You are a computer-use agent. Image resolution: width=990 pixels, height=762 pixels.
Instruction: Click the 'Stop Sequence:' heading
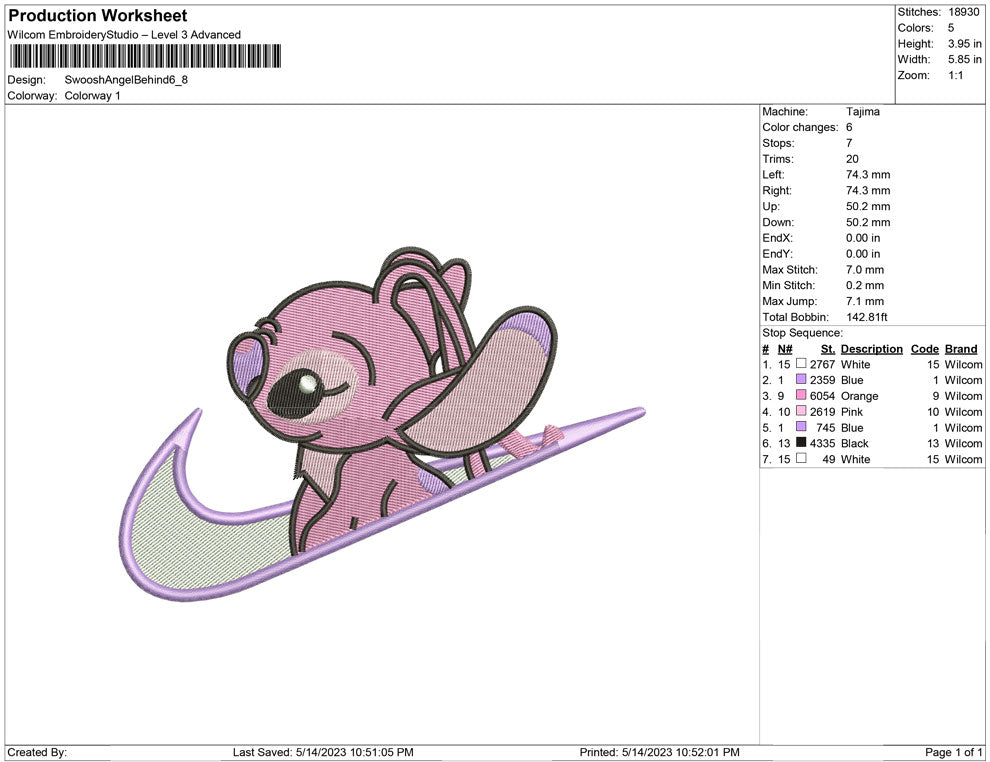pyautogui.click(x=802, y=333)
